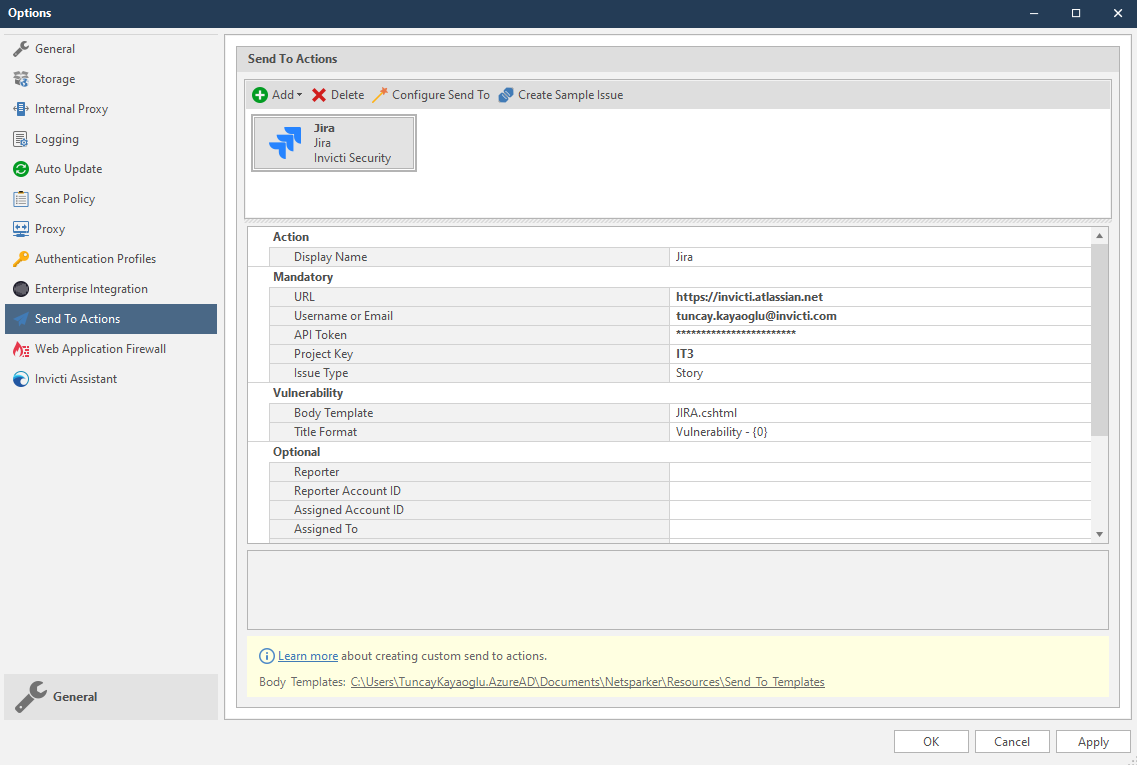This screenshot has width=1137, height=765.
Task: Select the Jira Invicti Security action card
Action: (334, 142)
